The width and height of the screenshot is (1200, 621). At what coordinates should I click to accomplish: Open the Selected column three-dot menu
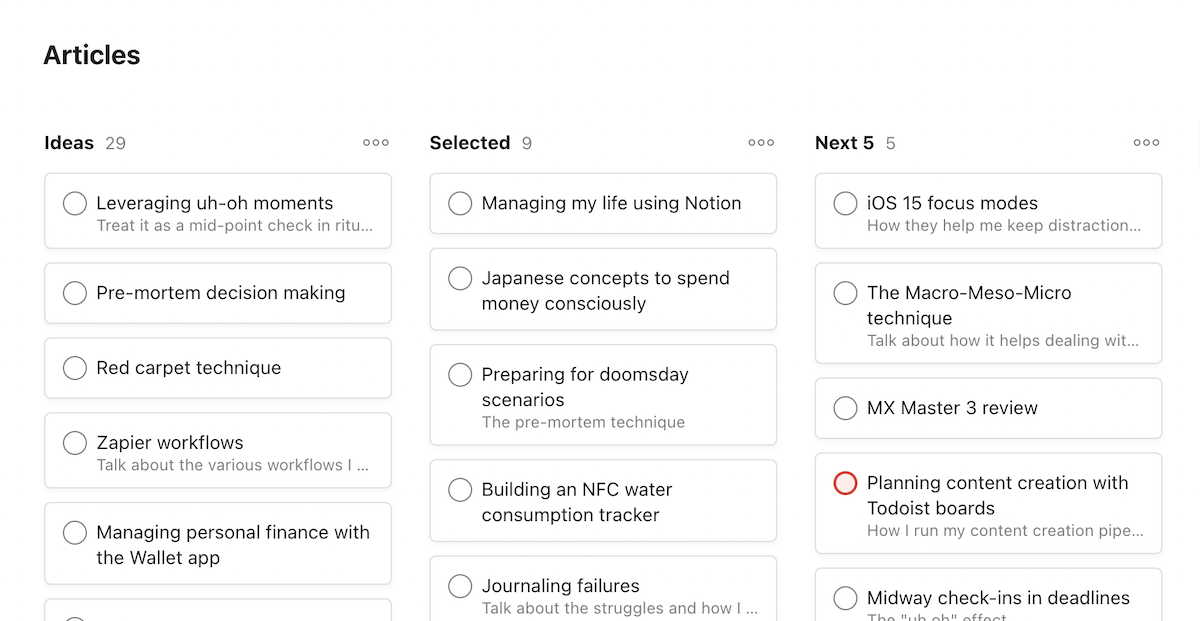[761, 143]
